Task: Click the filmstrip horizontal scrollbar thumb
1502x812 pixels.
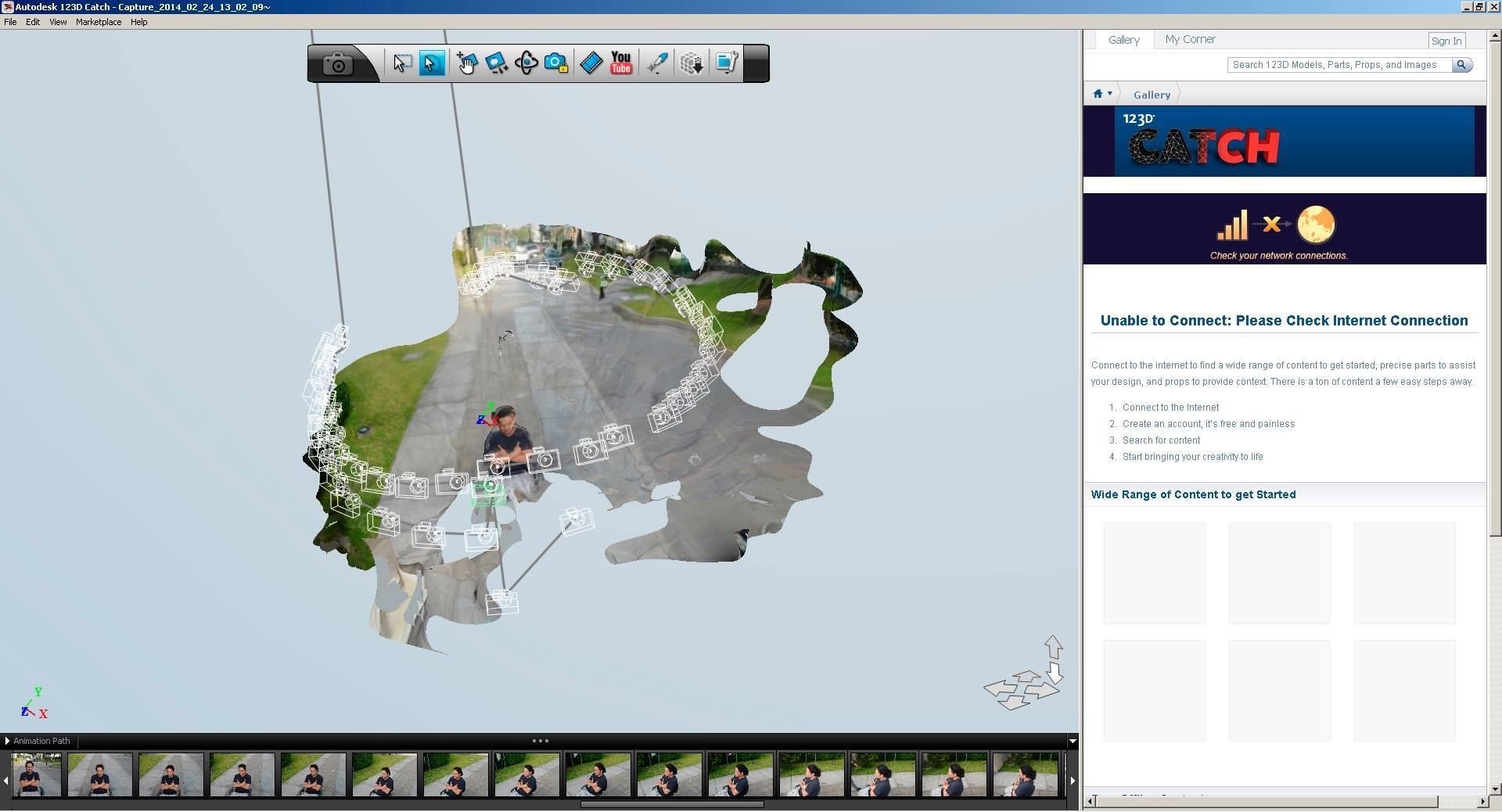Action: pyautogui.click(x=672, y=804)
